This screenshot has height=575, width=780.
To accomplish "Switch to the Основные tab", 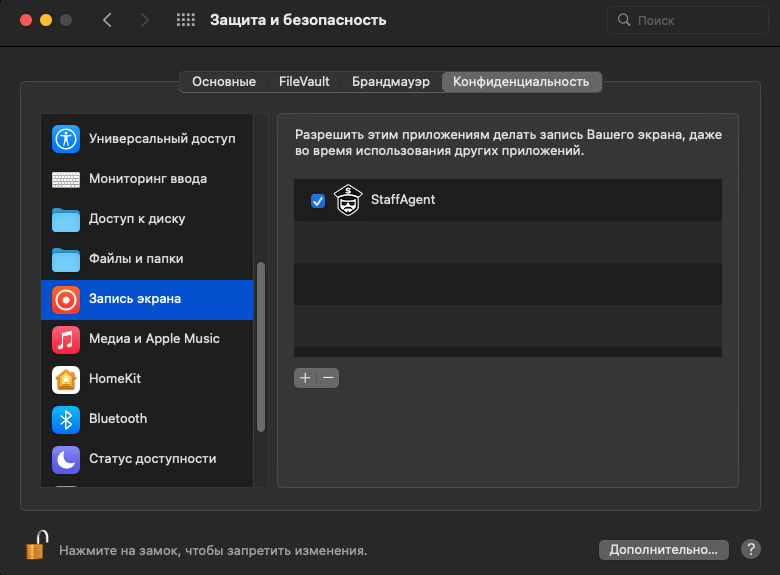I will click(x=224, y=82).
